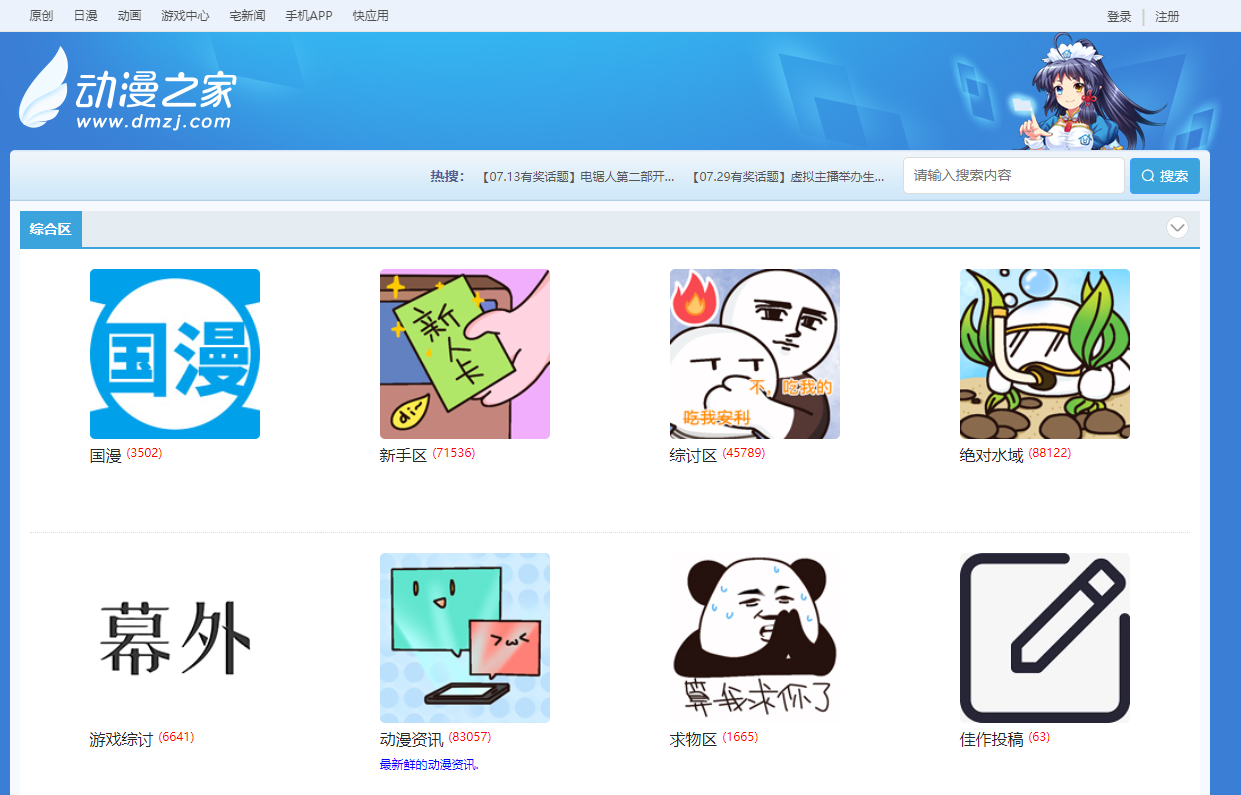Open 游戏中心 in the top menu
The image size is (1241, 795).
[x=185, y=16]
